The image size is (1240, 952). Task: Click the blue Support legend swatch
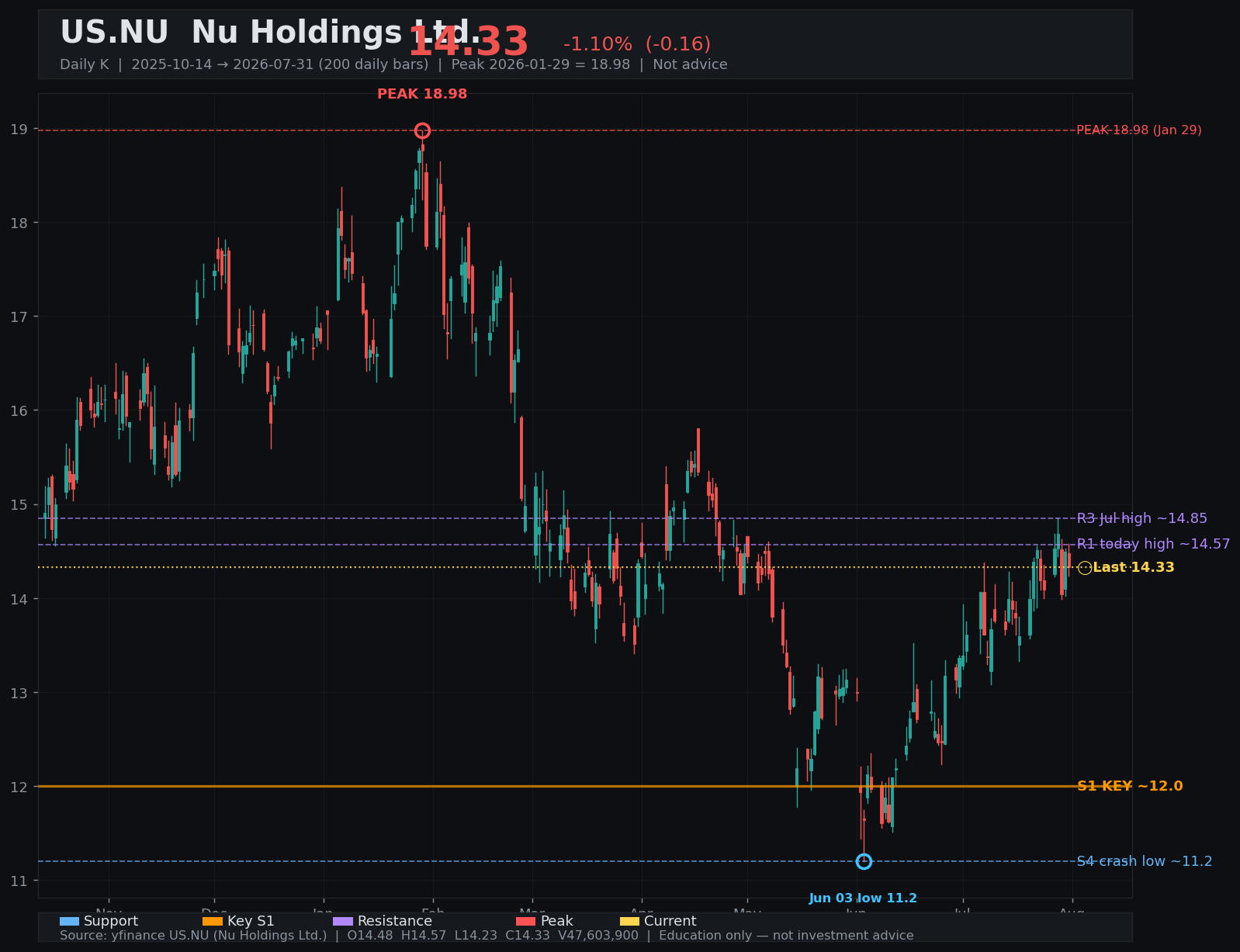(x=69, y=921)
